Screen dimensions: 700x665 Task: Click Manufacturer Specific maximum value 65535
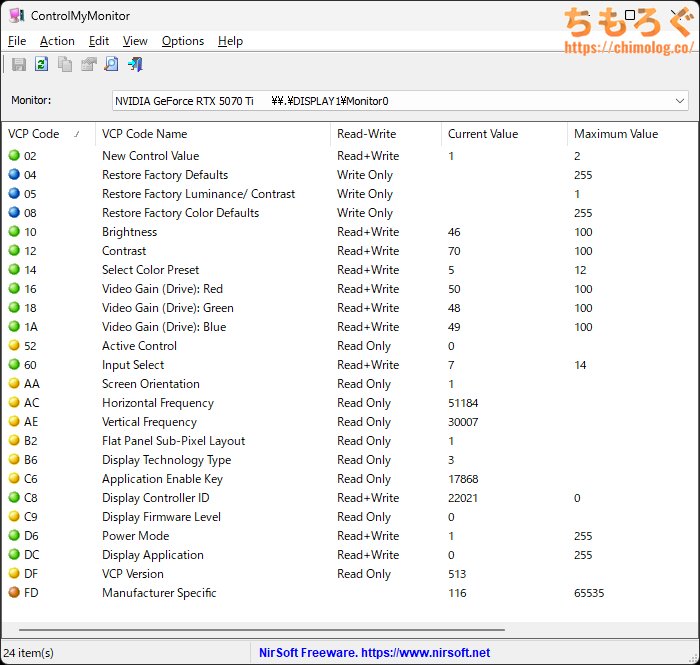click(x=589, y=593)
